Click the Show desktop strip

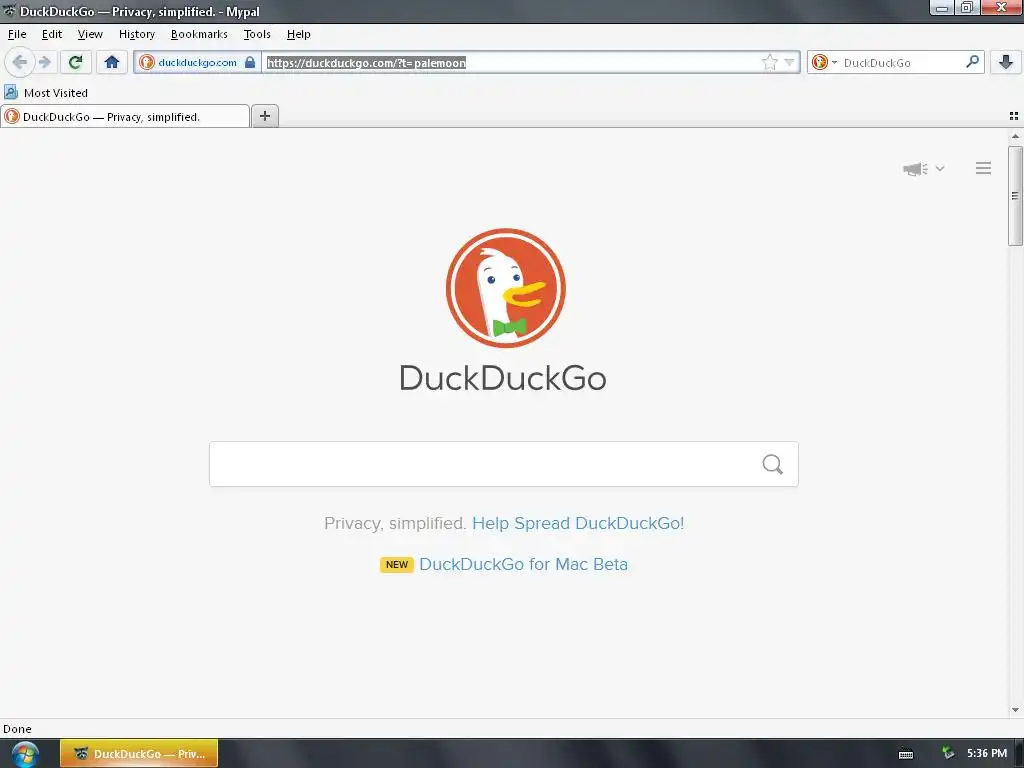tap(1019, 754)
